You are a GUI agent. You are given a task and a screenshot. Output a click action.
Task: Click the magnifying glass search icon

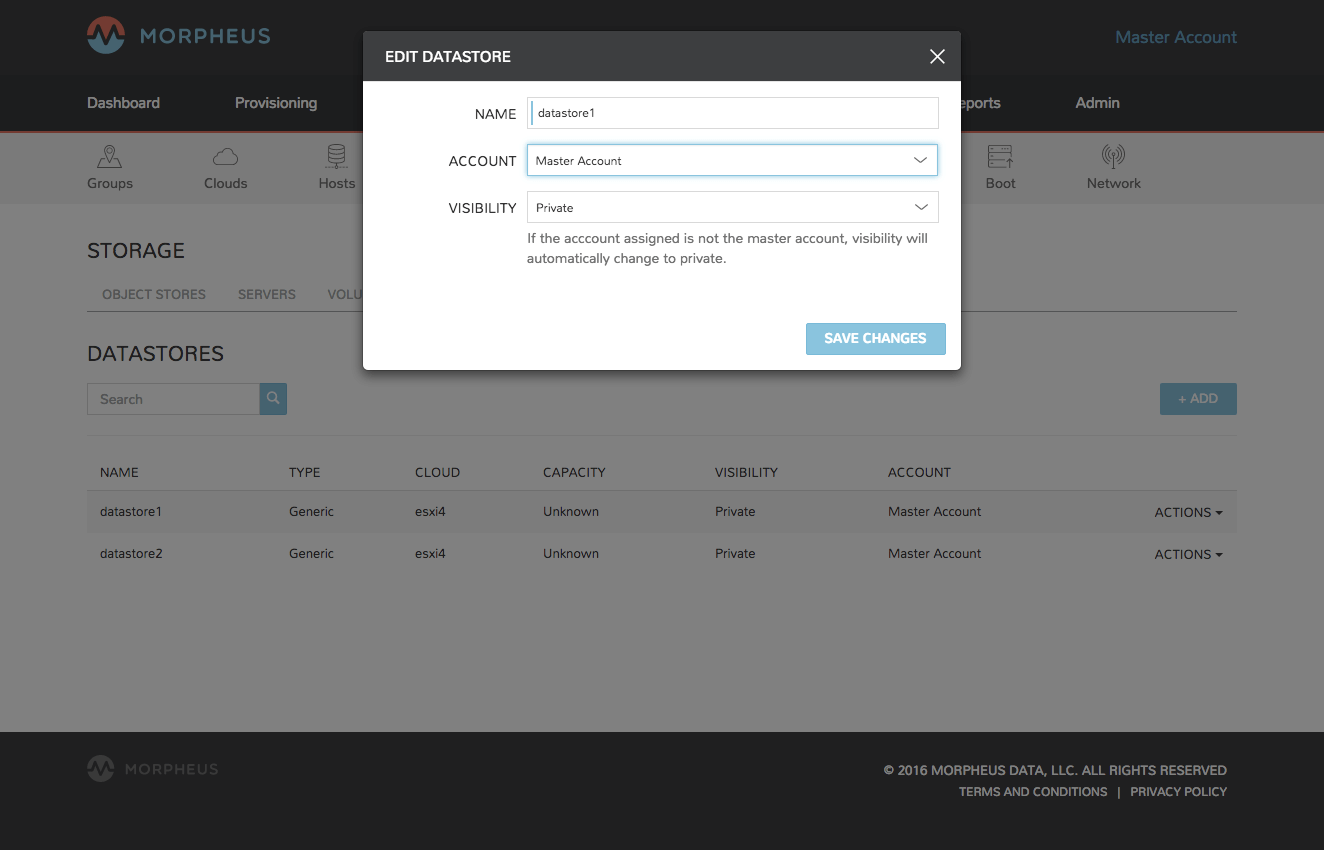272,398
